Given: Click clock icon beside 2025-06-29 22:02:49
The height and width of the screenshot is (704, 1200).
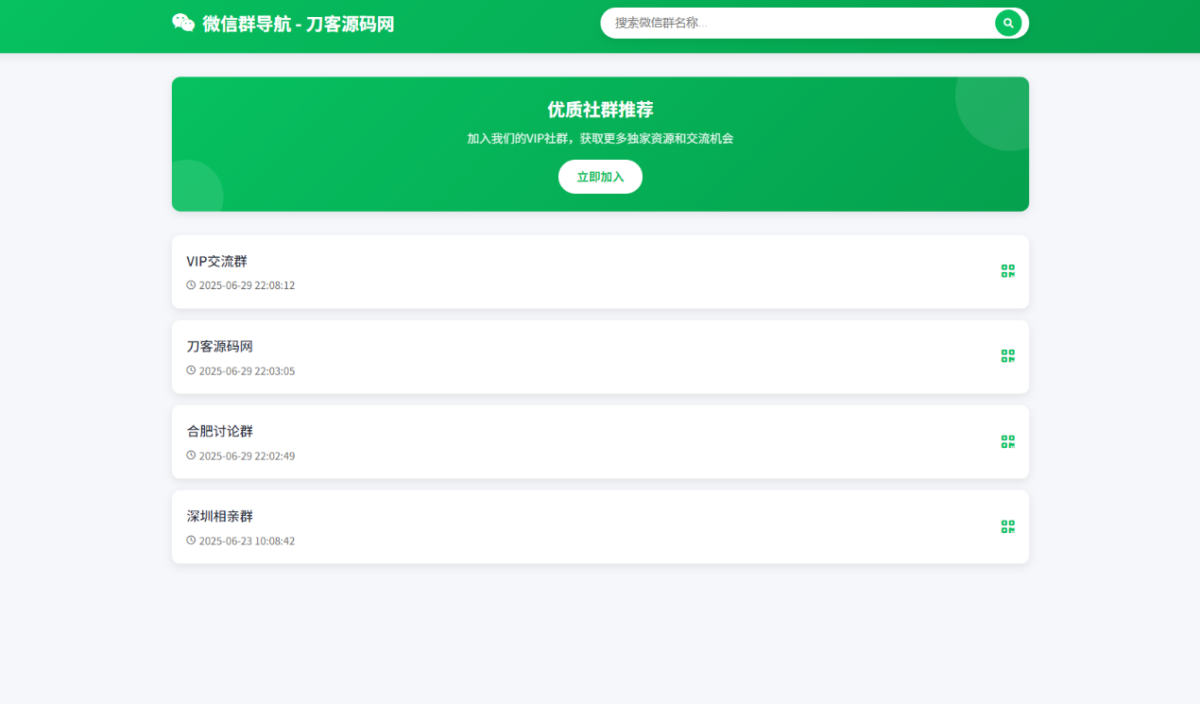Looking at the screenshot, I should pos(191,455).
